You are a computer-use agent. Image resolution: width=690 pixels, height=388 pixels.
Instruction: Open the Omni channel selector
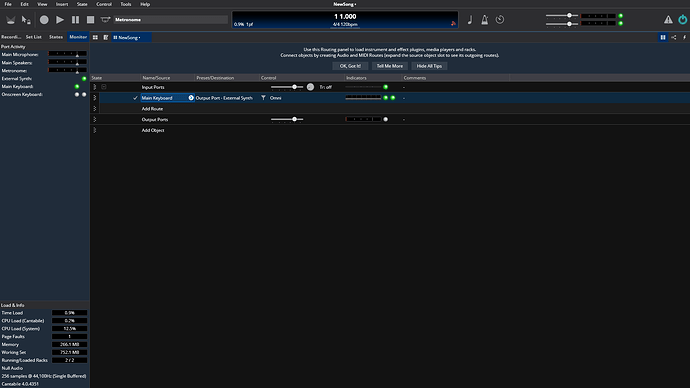point(275,98)
